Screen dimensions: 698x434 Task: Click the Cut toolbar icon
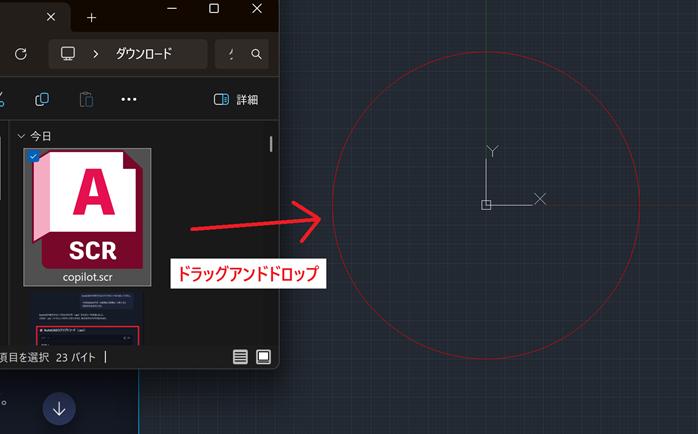2,99
